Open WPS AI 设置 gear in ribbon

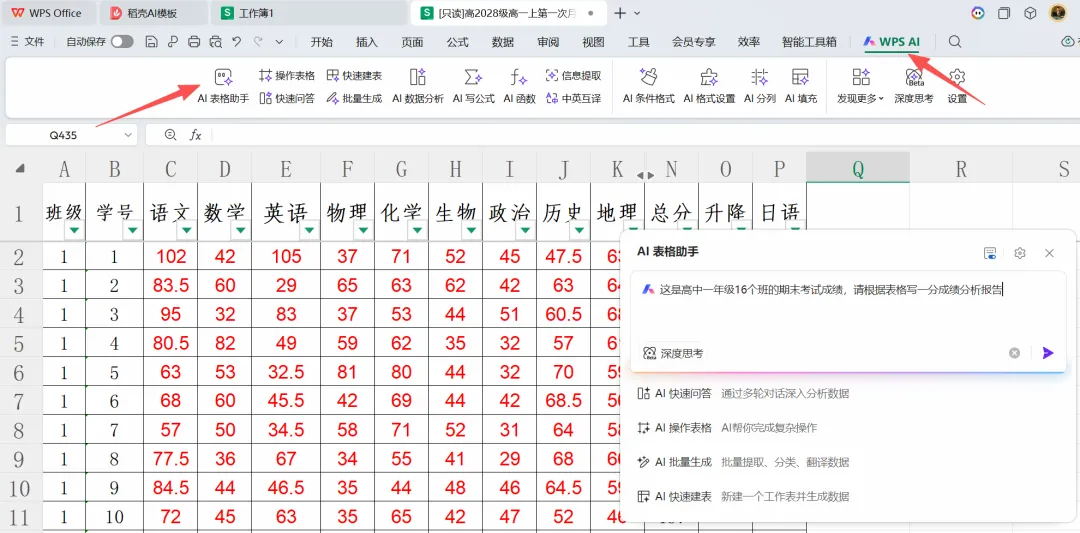[957, 87]
